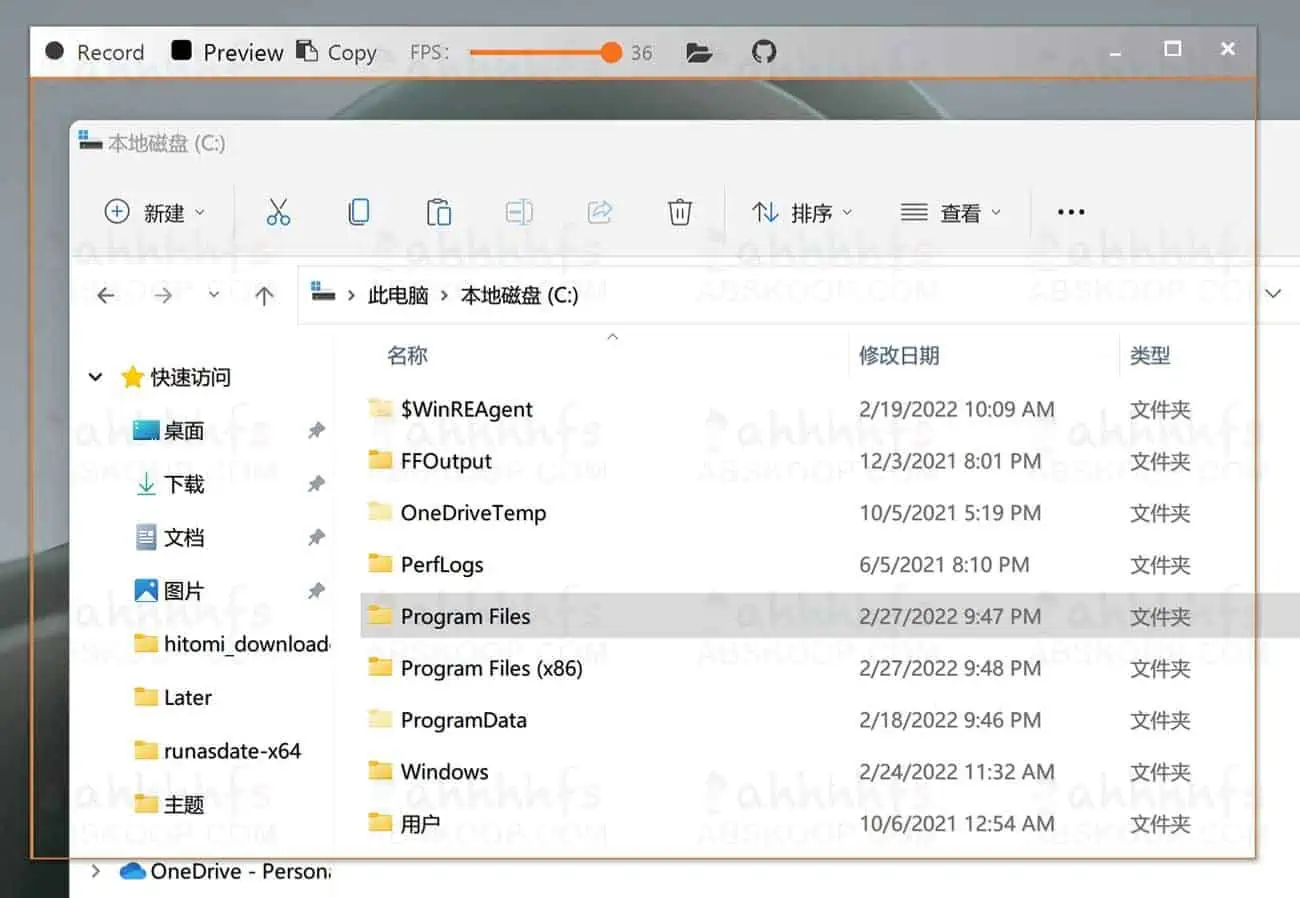
Task: Collapse the 快速访问 section
Action: [x=95, y=377]
